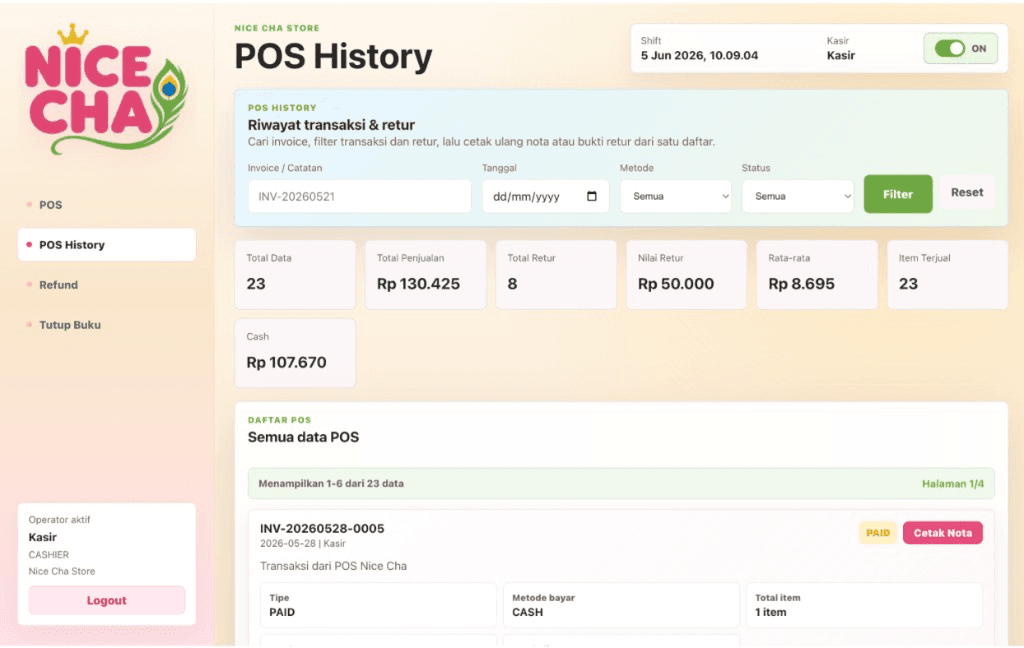The width and height of the screenshot is (1024, 648).
Task: Select the Cash Rp 107.670 card
Action: (295, 353)
